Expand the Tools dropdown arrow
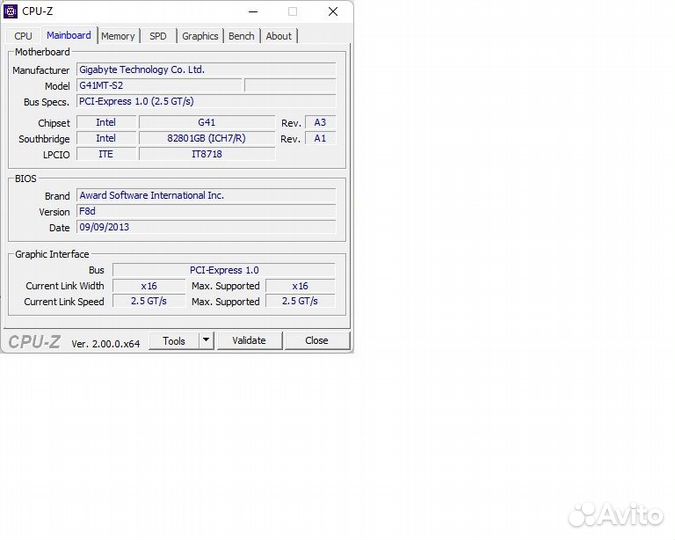This screenshot has width=675, height=540. pos(206,341)
